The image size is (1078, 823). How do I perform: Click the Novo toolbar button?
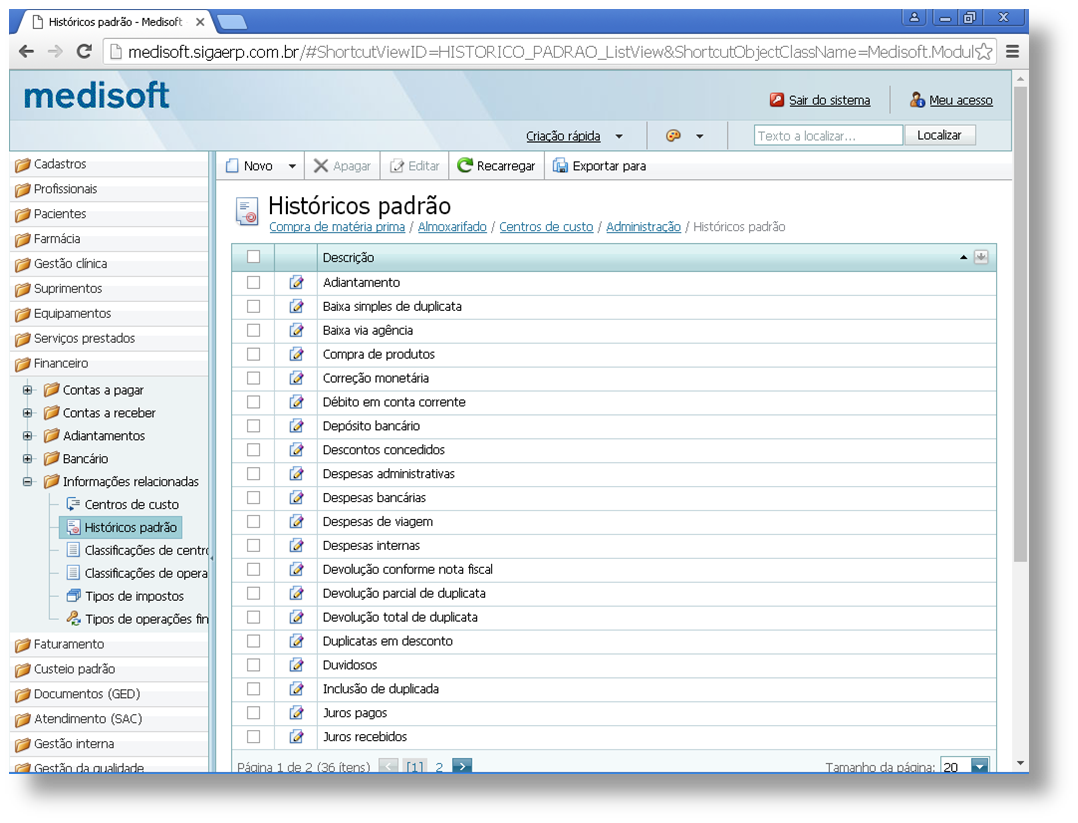point(250,166)
